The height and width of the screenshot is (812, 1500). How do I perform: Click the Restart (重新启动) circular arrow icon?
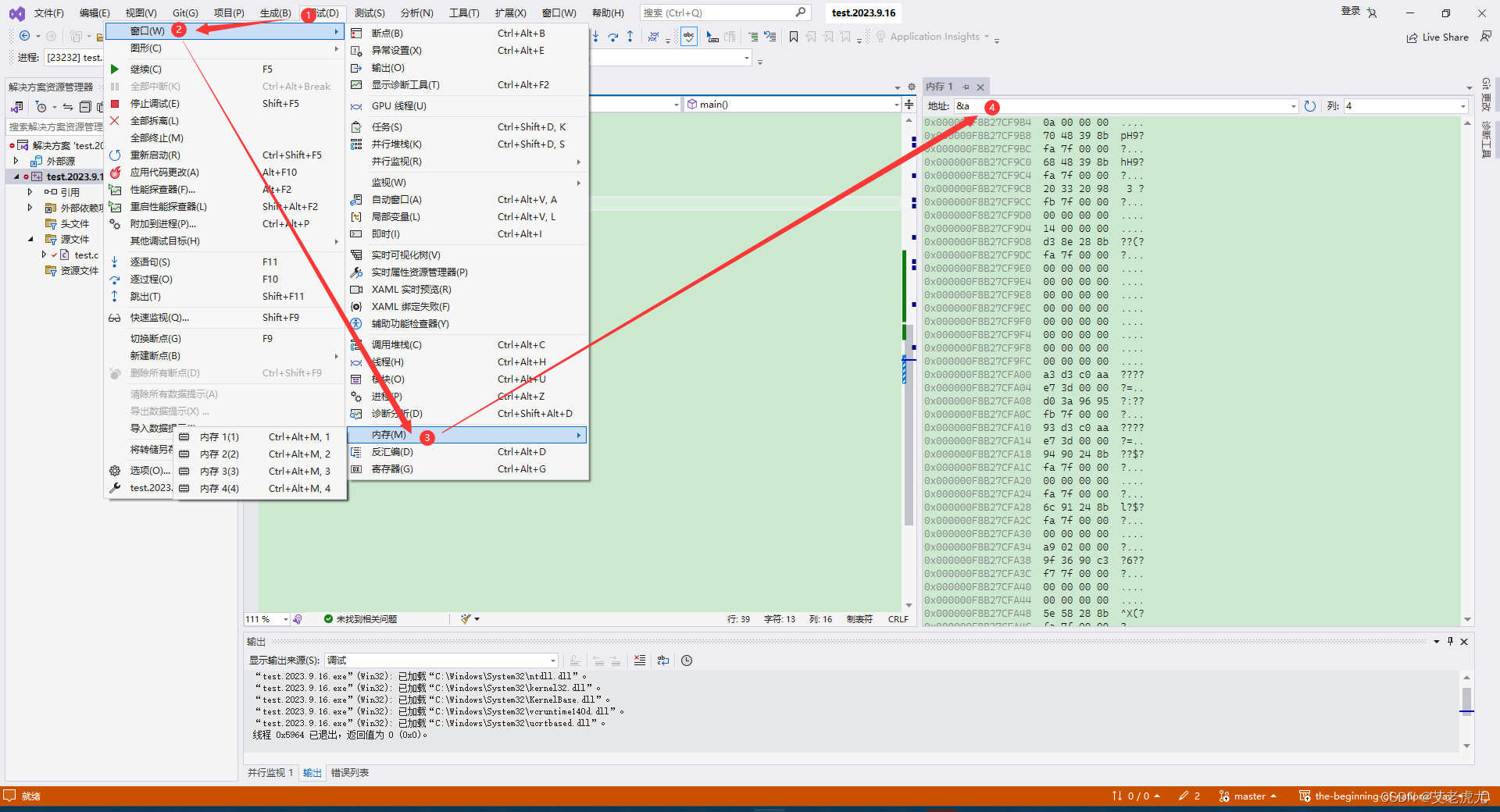pos(115,155)
